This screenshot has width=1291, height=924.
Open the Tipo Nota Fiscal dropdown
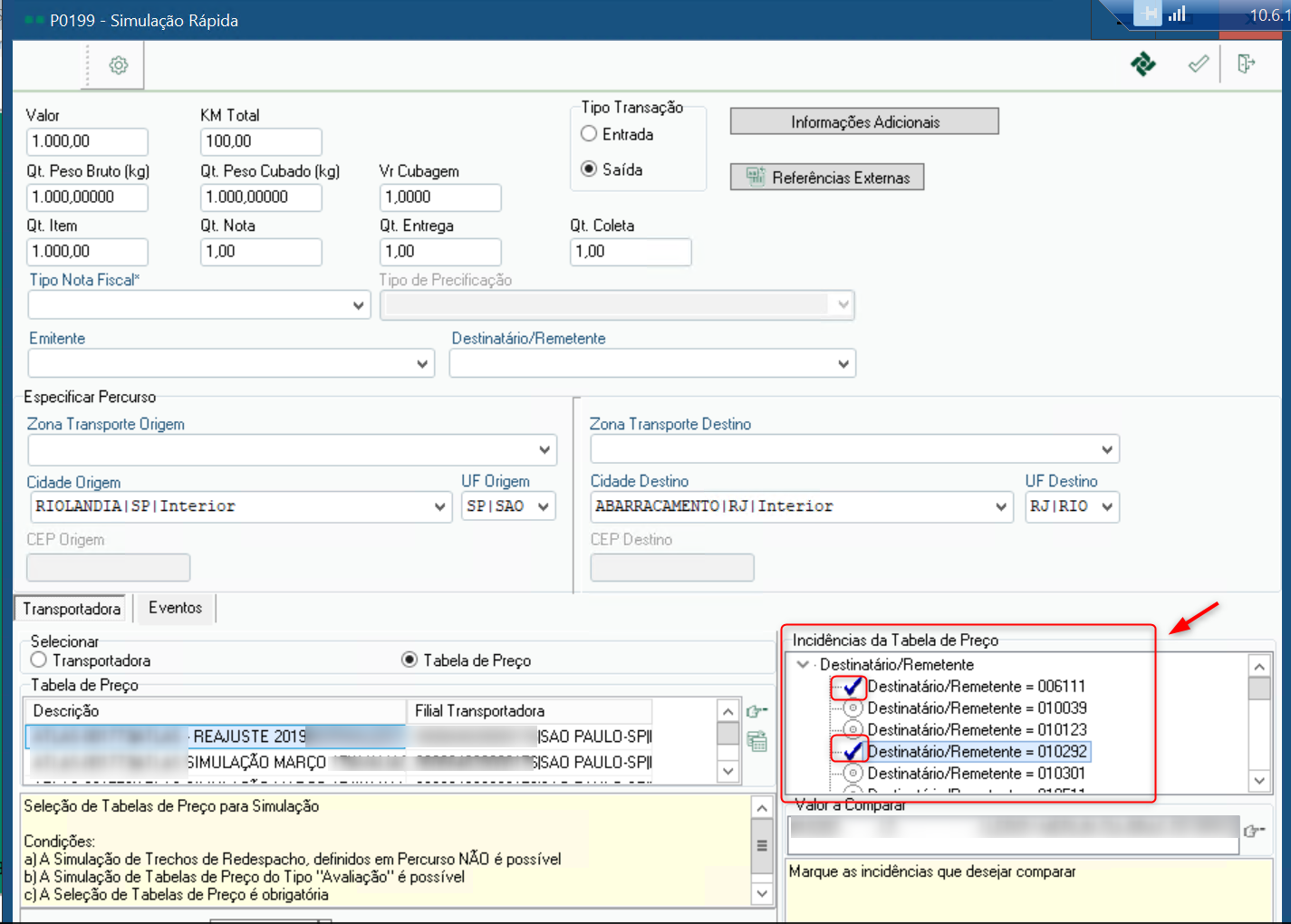click(359, 305)
